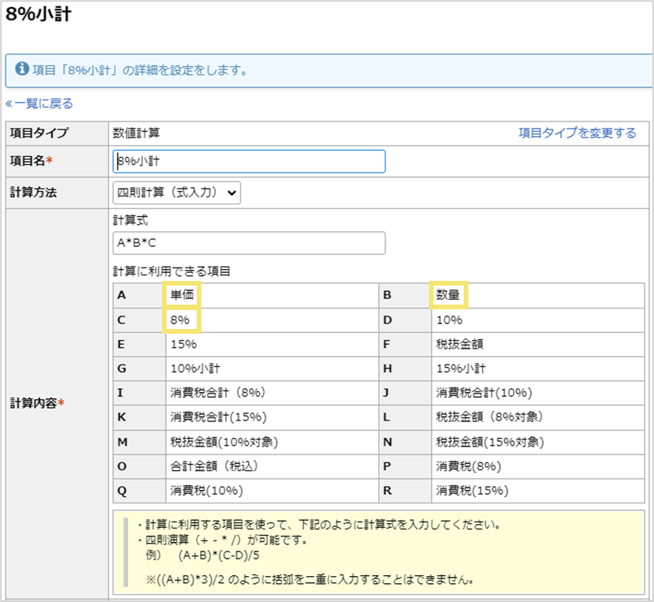Click the 計算内容 row label
The width and height of the screenshot is (654, 602).
coord(37,403)
